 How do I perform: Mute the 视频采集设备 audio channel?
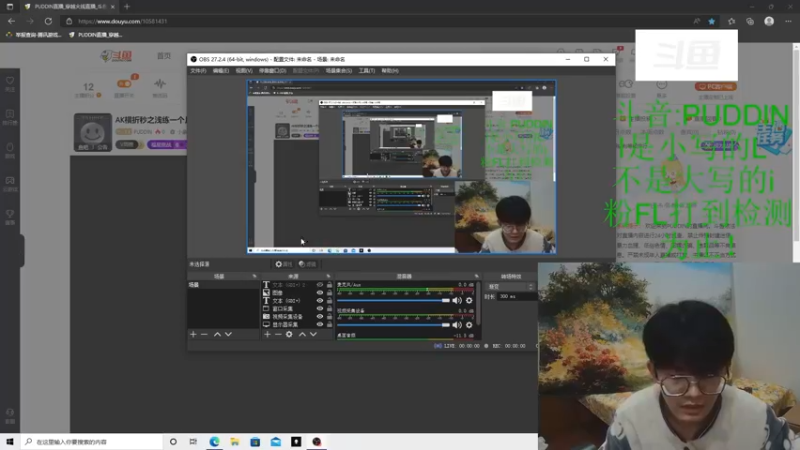click(457, 325)
